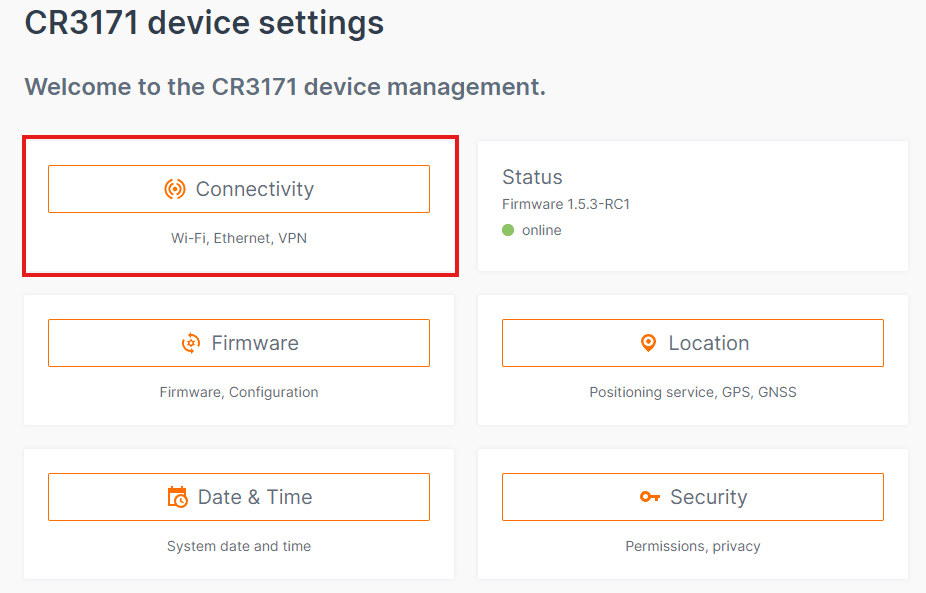This screenshot has width=926, height=593.
Task: Select the Firmware 1.5.3-RC1 version text
Action: (566, 204)
